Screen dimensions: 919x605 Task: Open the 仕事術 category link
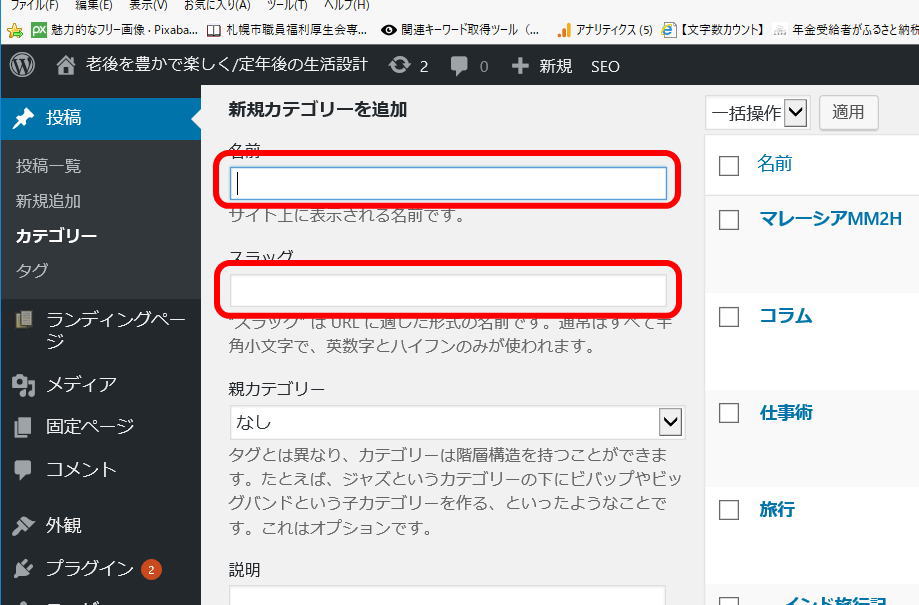785,413
